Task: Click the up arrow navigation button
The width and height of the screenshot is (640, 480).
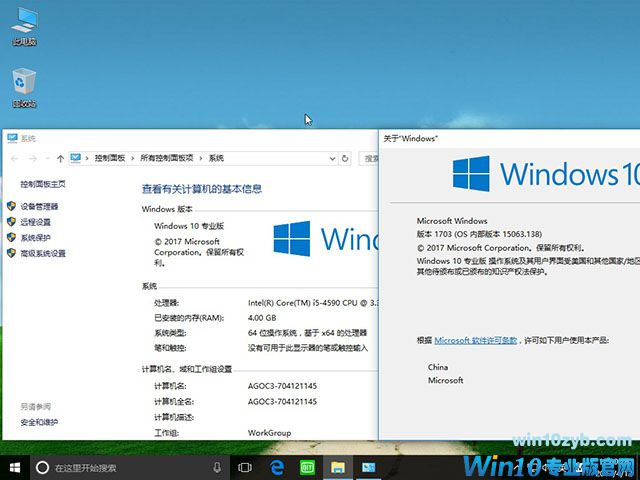Action: point(61,158)
